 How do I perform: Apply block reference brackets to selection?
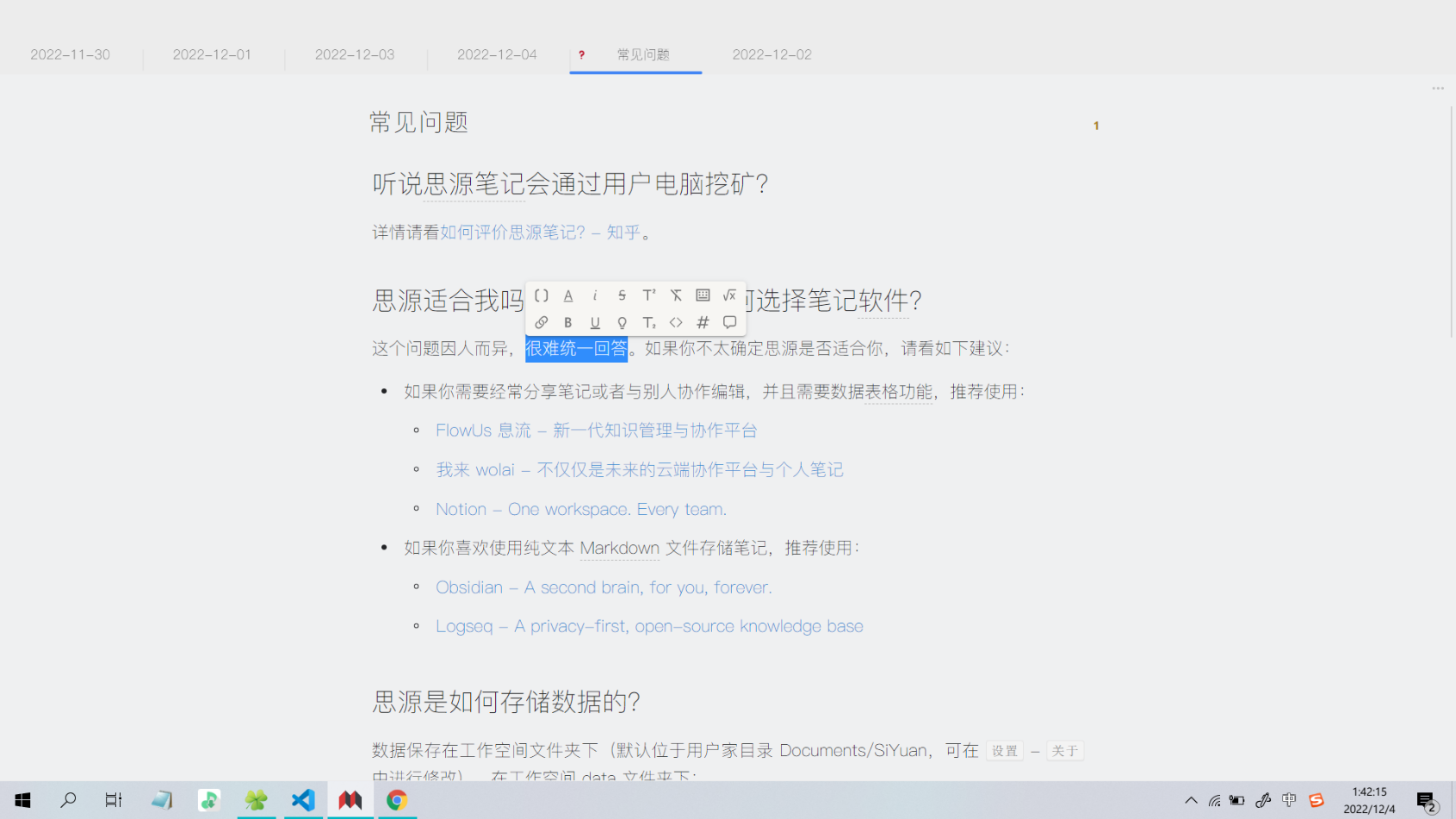(542, 295)
